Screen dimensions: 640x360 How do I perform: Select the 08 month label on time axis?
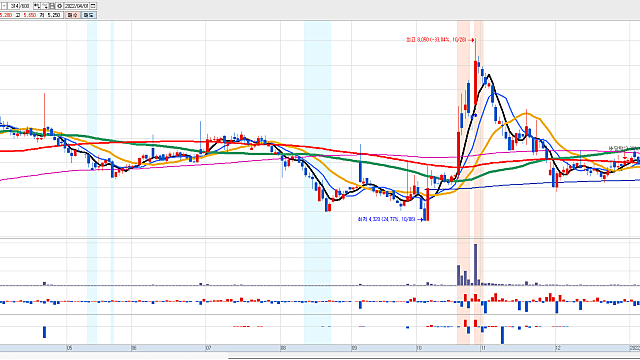point(283,348)
